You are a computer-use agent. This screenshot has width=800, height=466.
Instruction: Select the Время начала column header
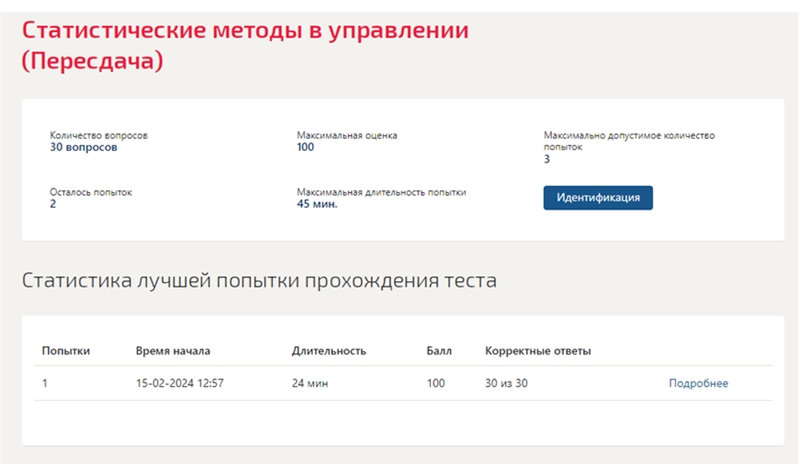point(173,351)
